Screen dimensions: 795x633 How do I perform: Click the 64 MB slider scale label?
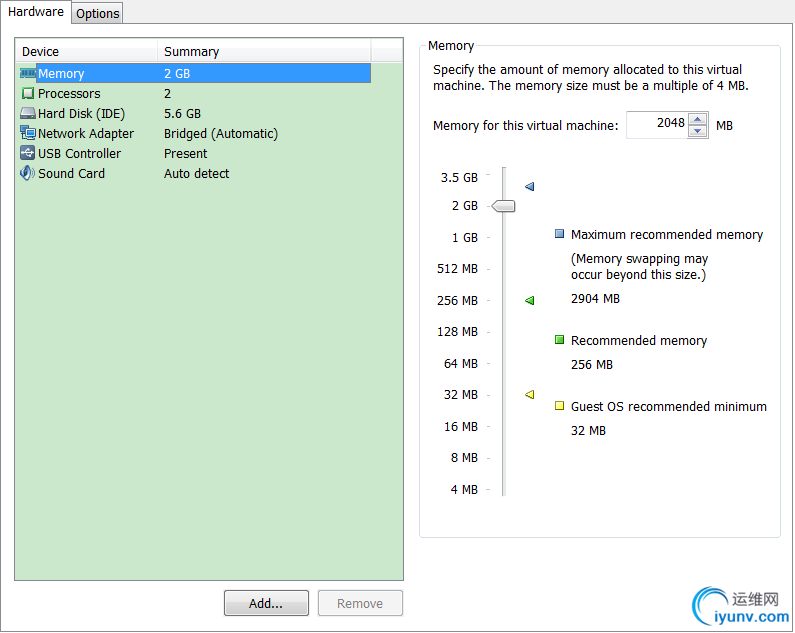coord(461,363)
